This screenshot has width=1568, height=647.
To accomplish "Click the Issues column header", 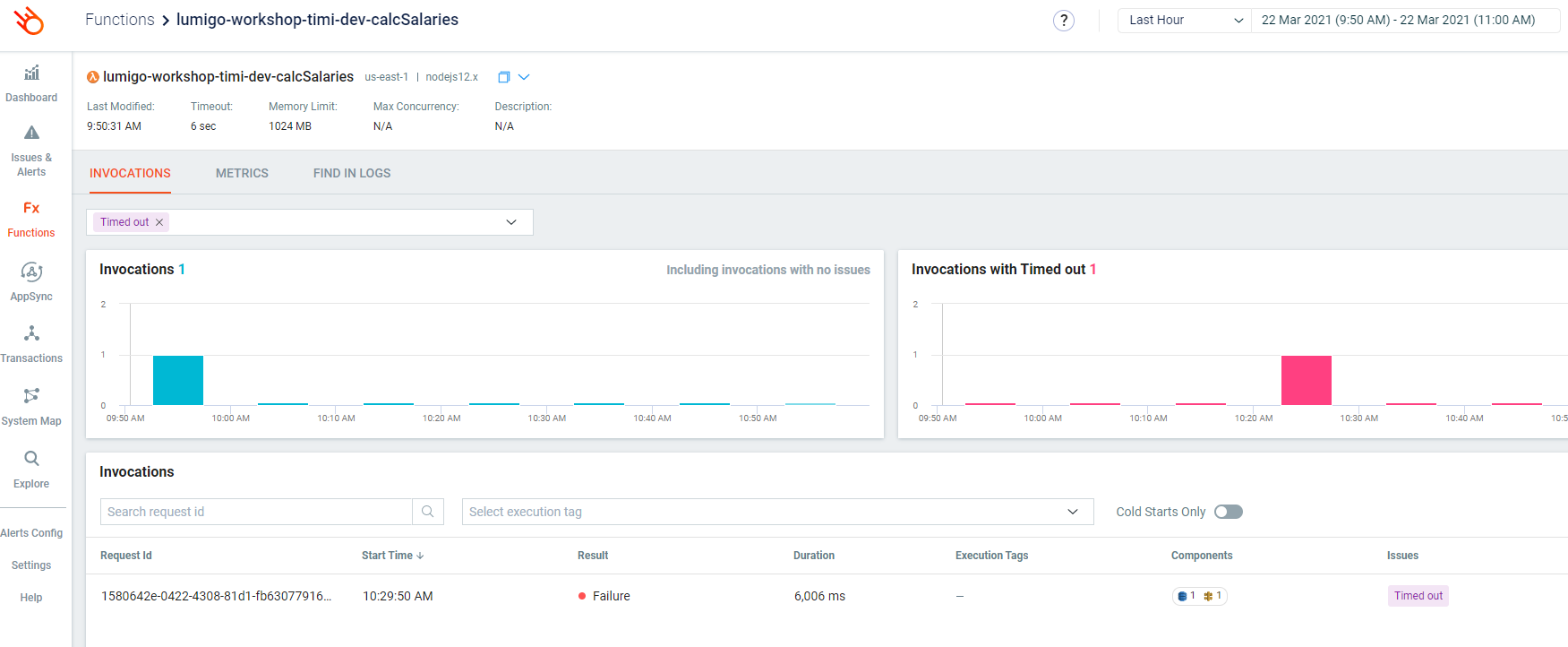I will click(x=1402, y=556).
